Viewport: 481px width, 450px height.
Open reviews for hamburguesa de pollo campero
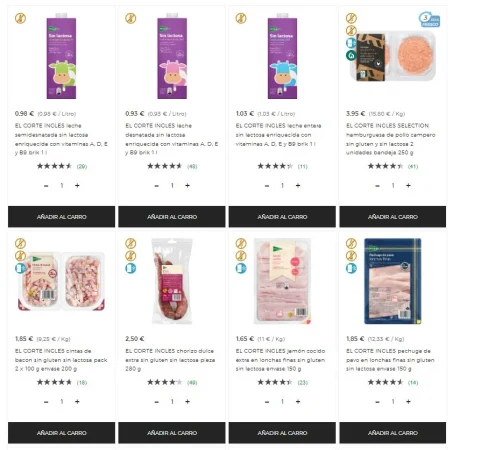click(413, 166)
